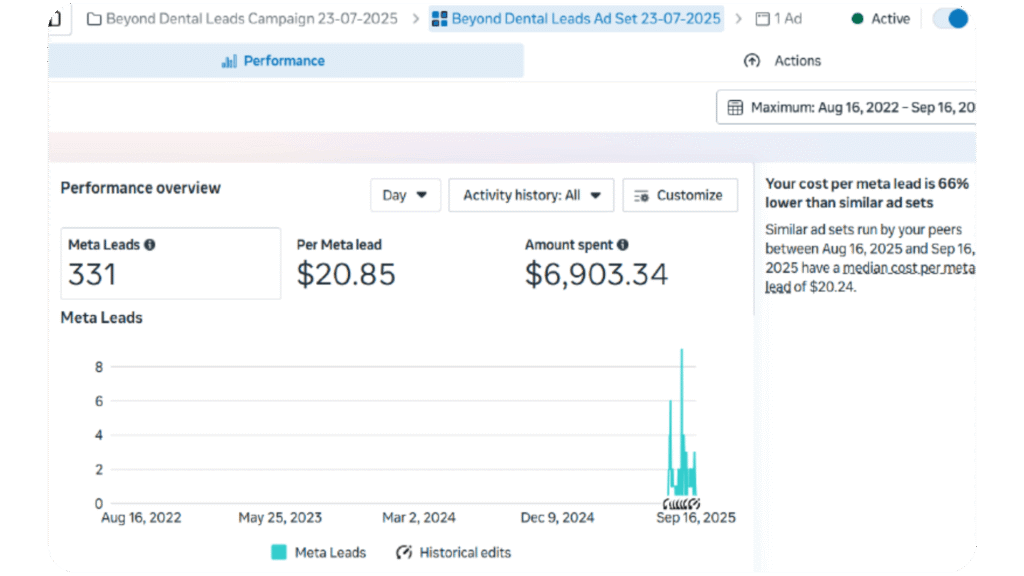This screenshot has height=576, width=1024.
Task: Click the info icon beside Meta Leads
Action: pos(149,245)
